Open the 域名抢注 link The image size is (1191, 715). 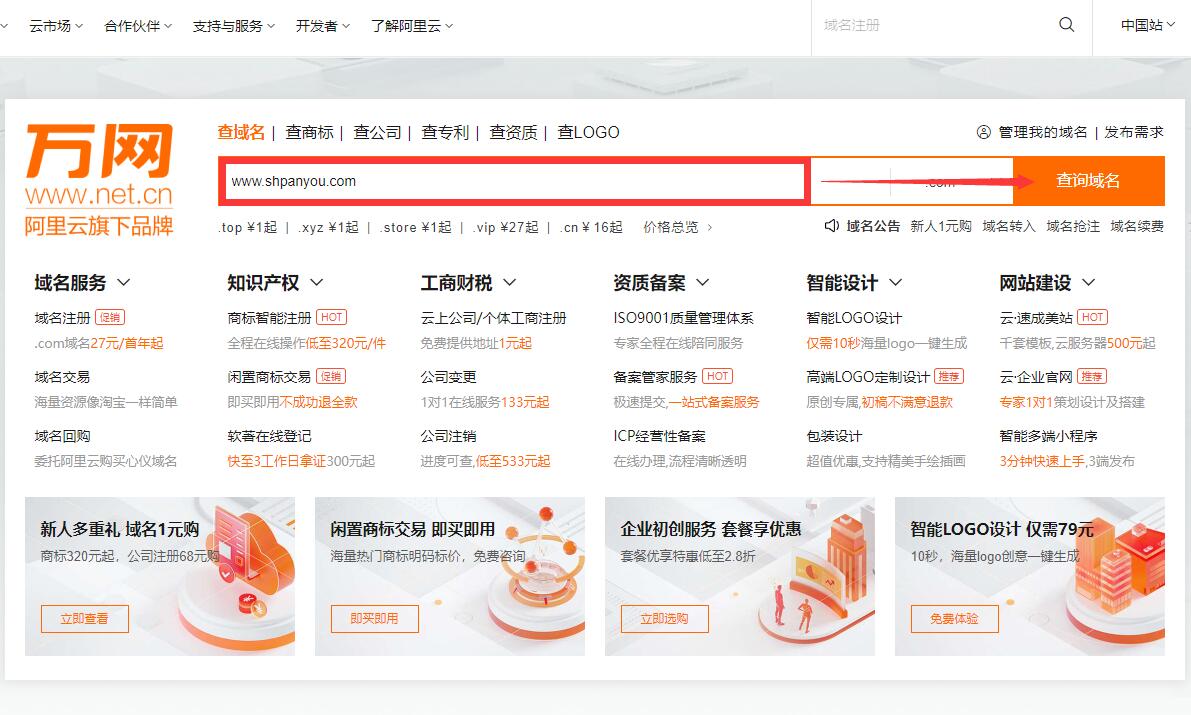click(x=1073, y=226)
